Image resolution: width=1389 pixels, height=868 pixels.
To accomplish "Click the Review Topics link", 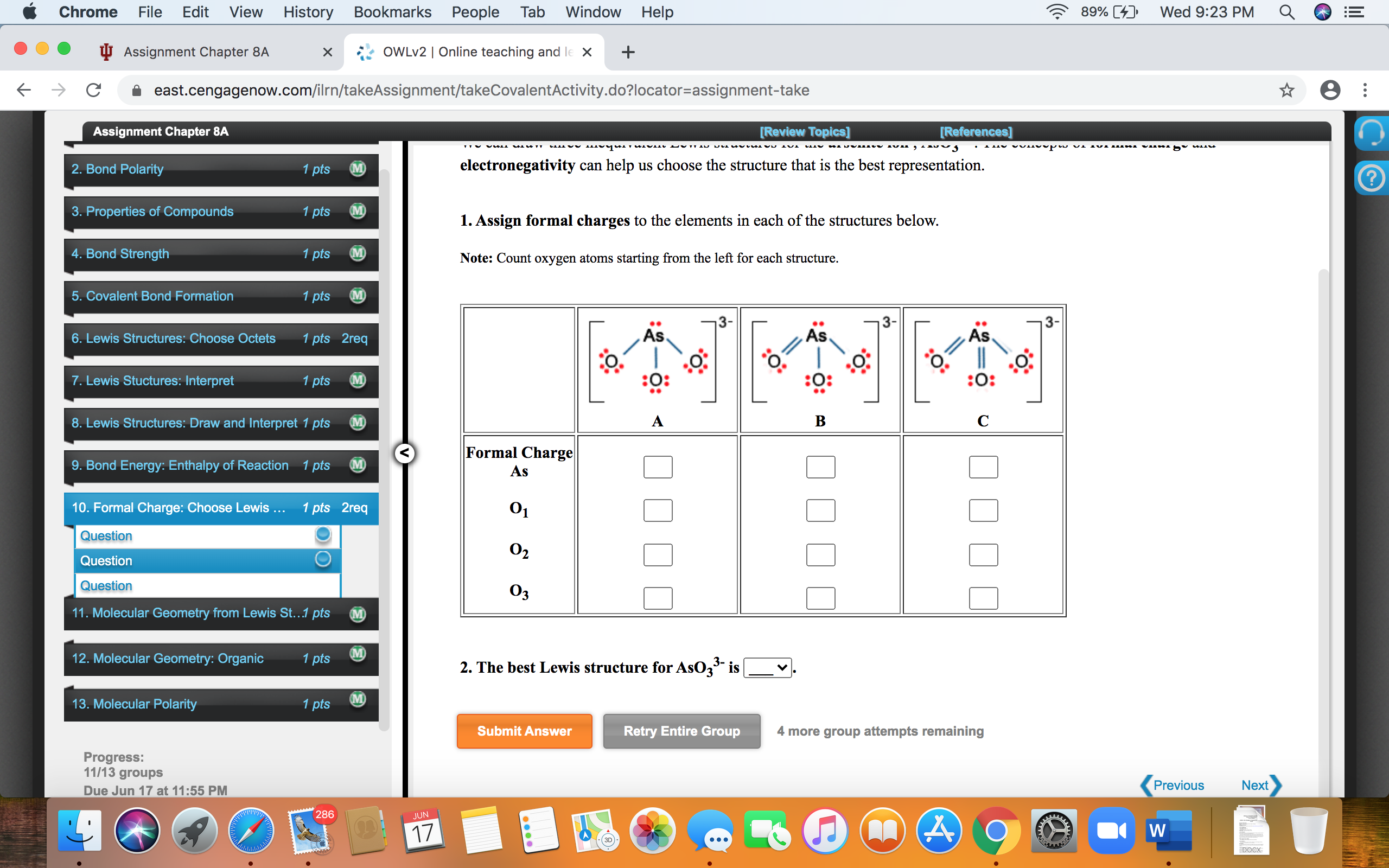I will pos(805,132).
